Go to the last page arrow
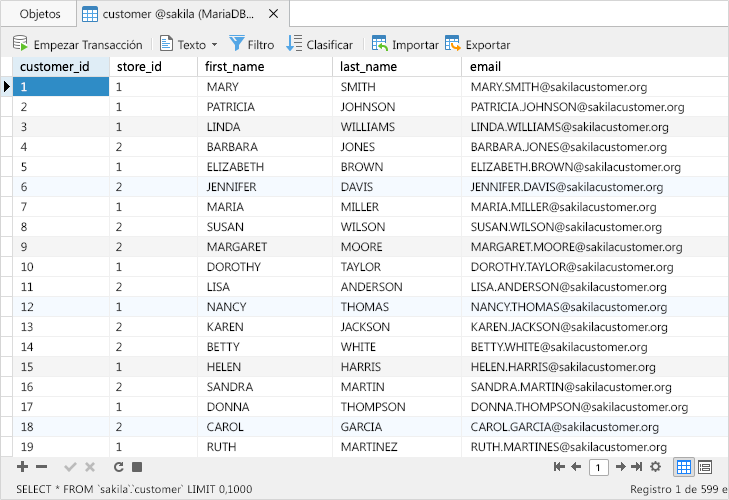This screenshot has height=500, width=729. click(x=637, y=467)
